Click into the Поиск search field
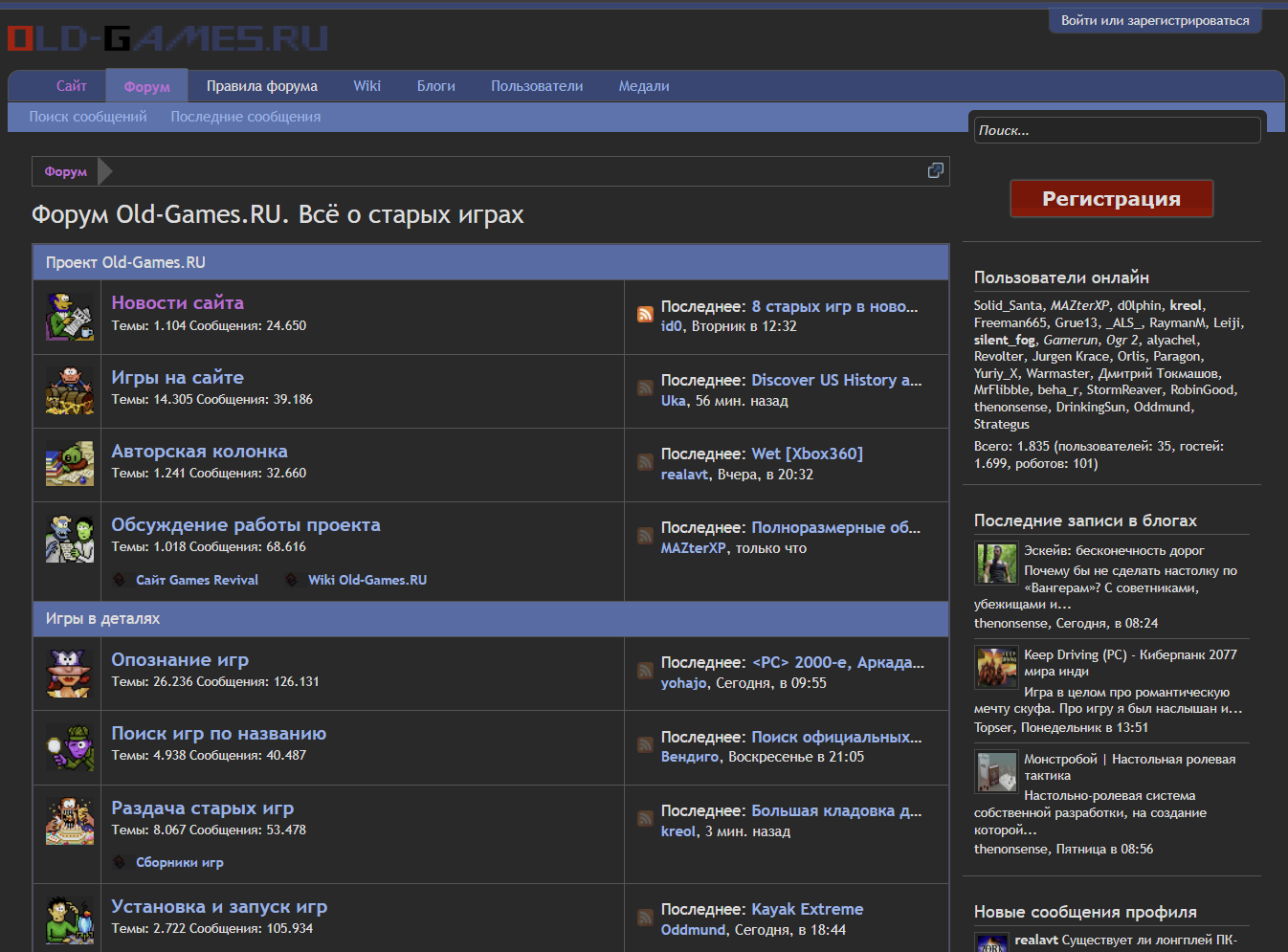This screenshot has height=952, width=1288. click(1116, 130)
